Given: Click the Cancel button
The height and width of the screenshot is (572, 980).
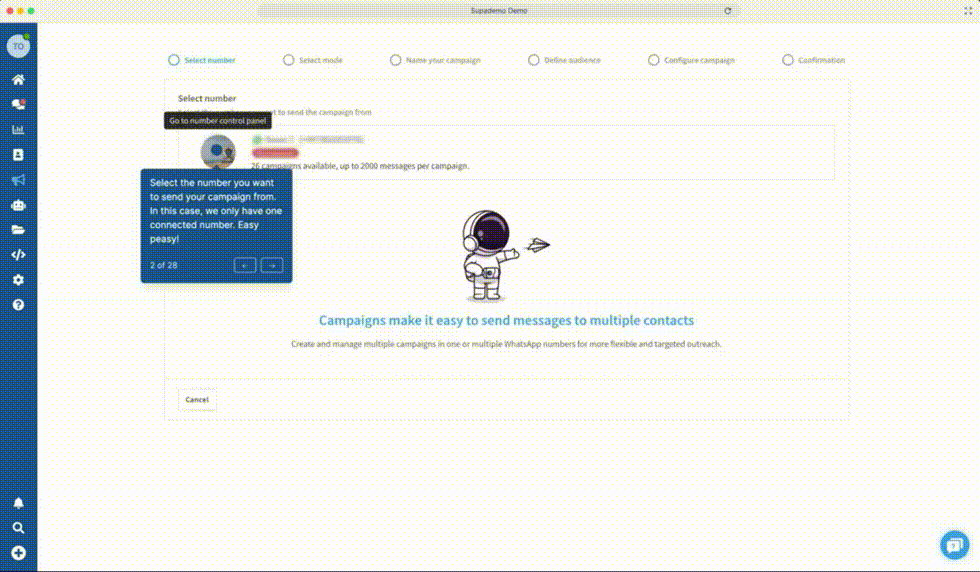Looking at the screenshot, I should [197, 400].
